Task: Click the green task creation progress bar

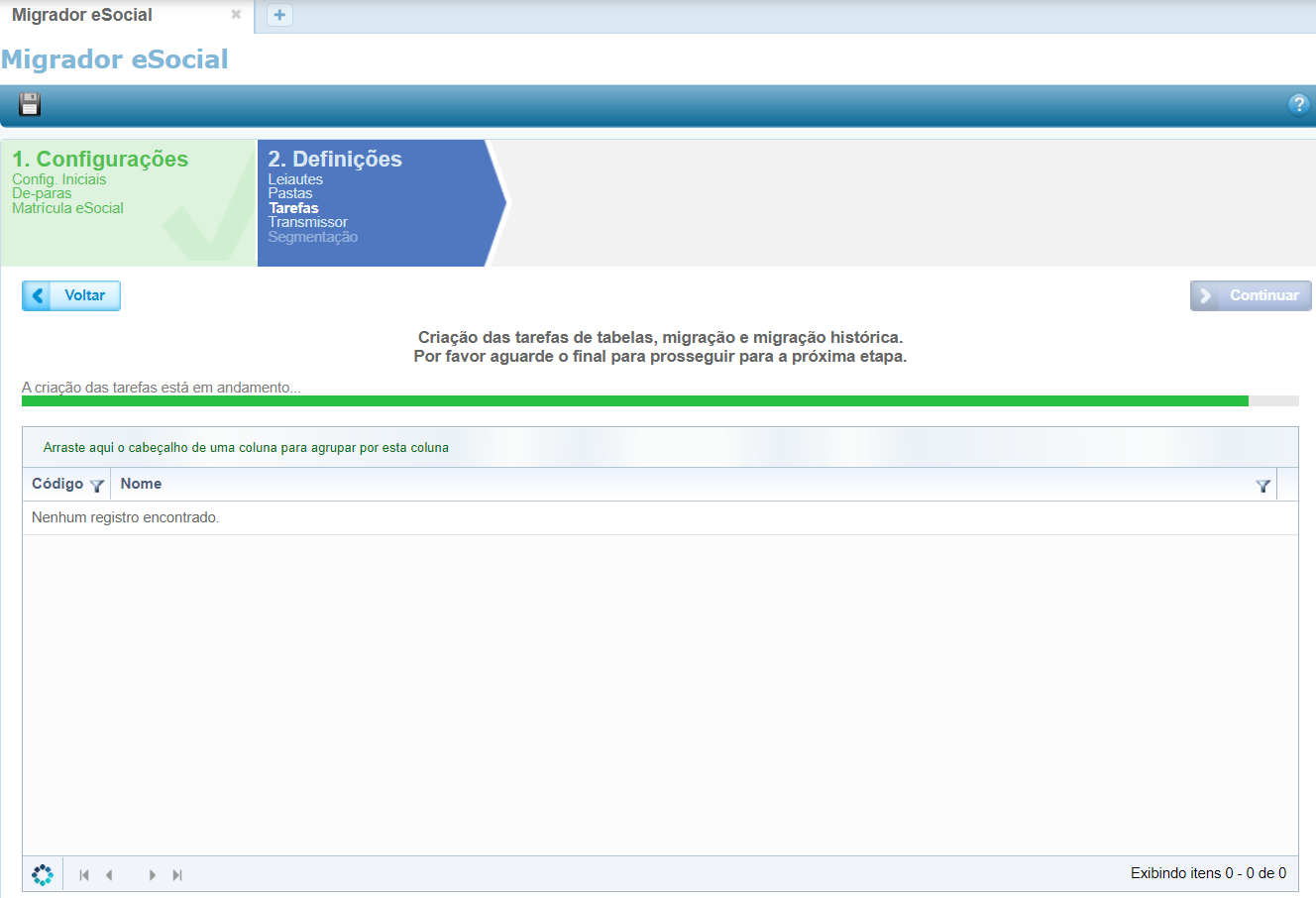Action: coord(634,401)
